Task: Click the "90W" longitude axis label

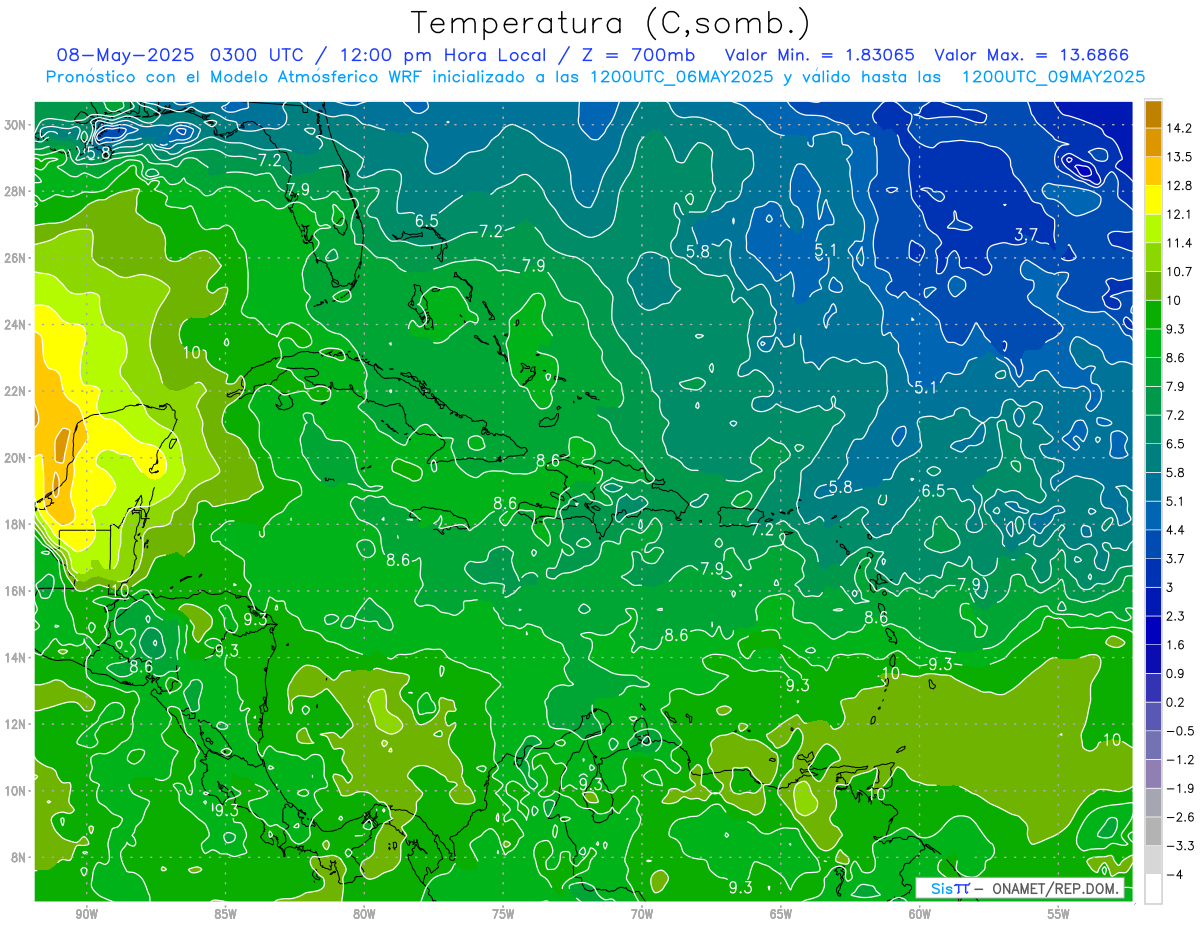Action: [86, 913]
